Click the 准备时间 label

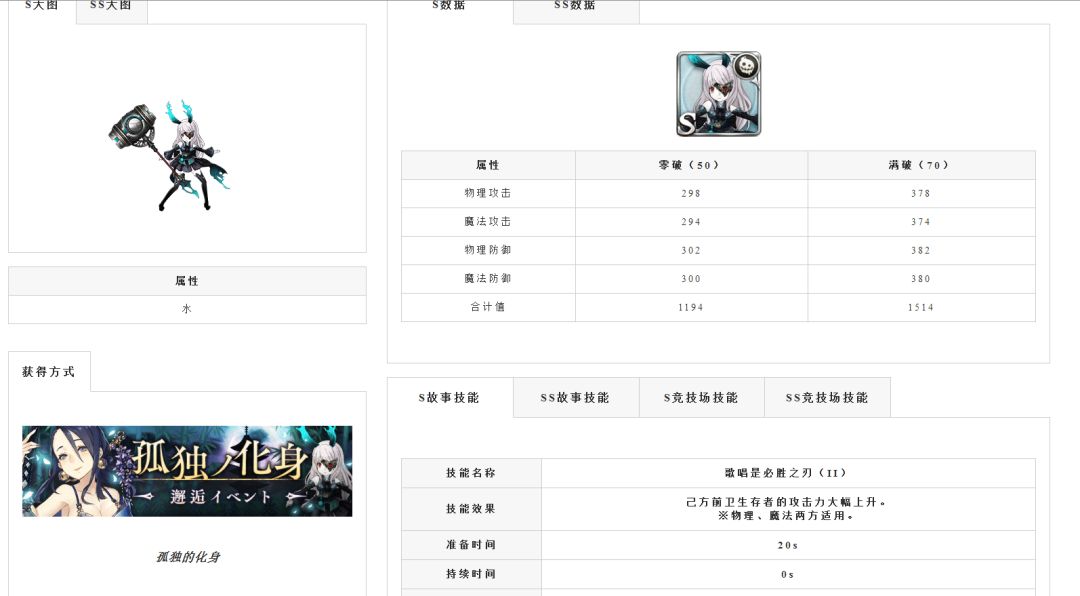pos(471,545)
